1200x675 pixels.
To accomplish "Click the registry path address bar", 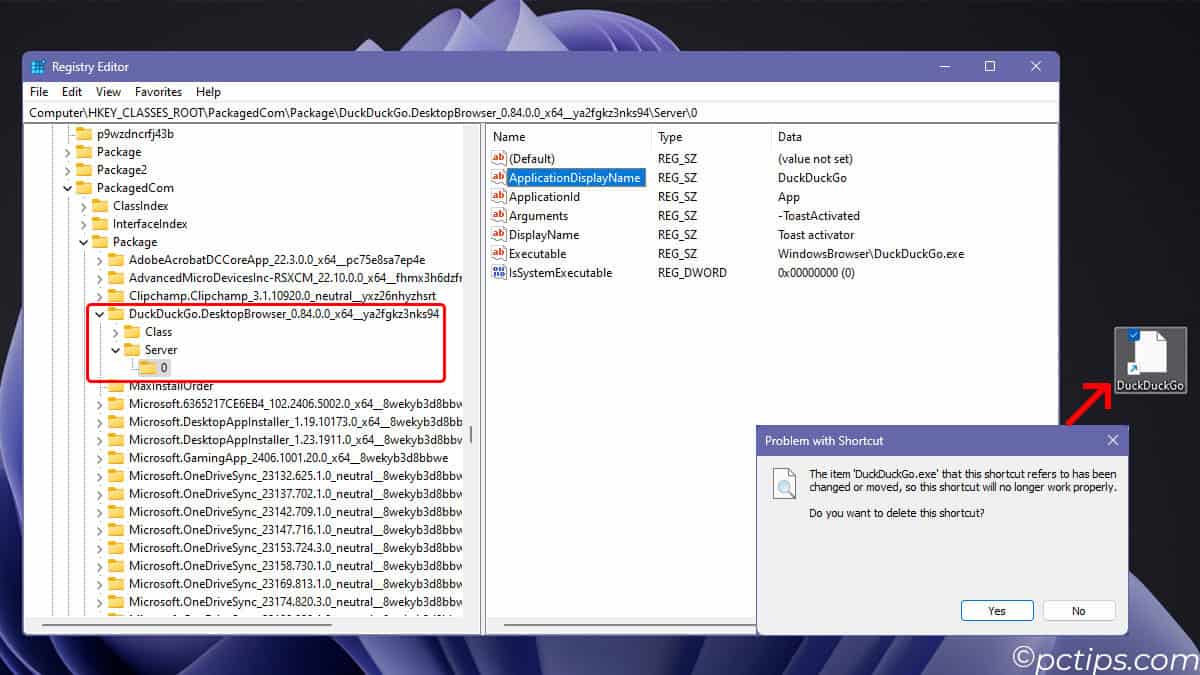I will (x=400, y=112).
